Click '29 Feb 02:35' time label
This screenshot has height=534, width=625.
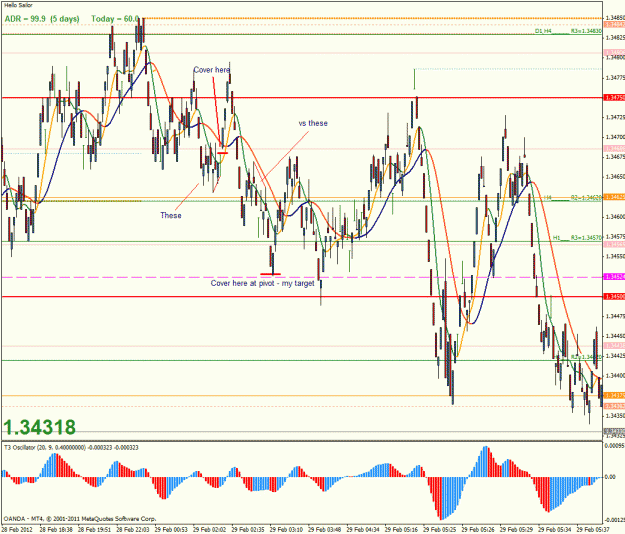click(x=248, y=530)
